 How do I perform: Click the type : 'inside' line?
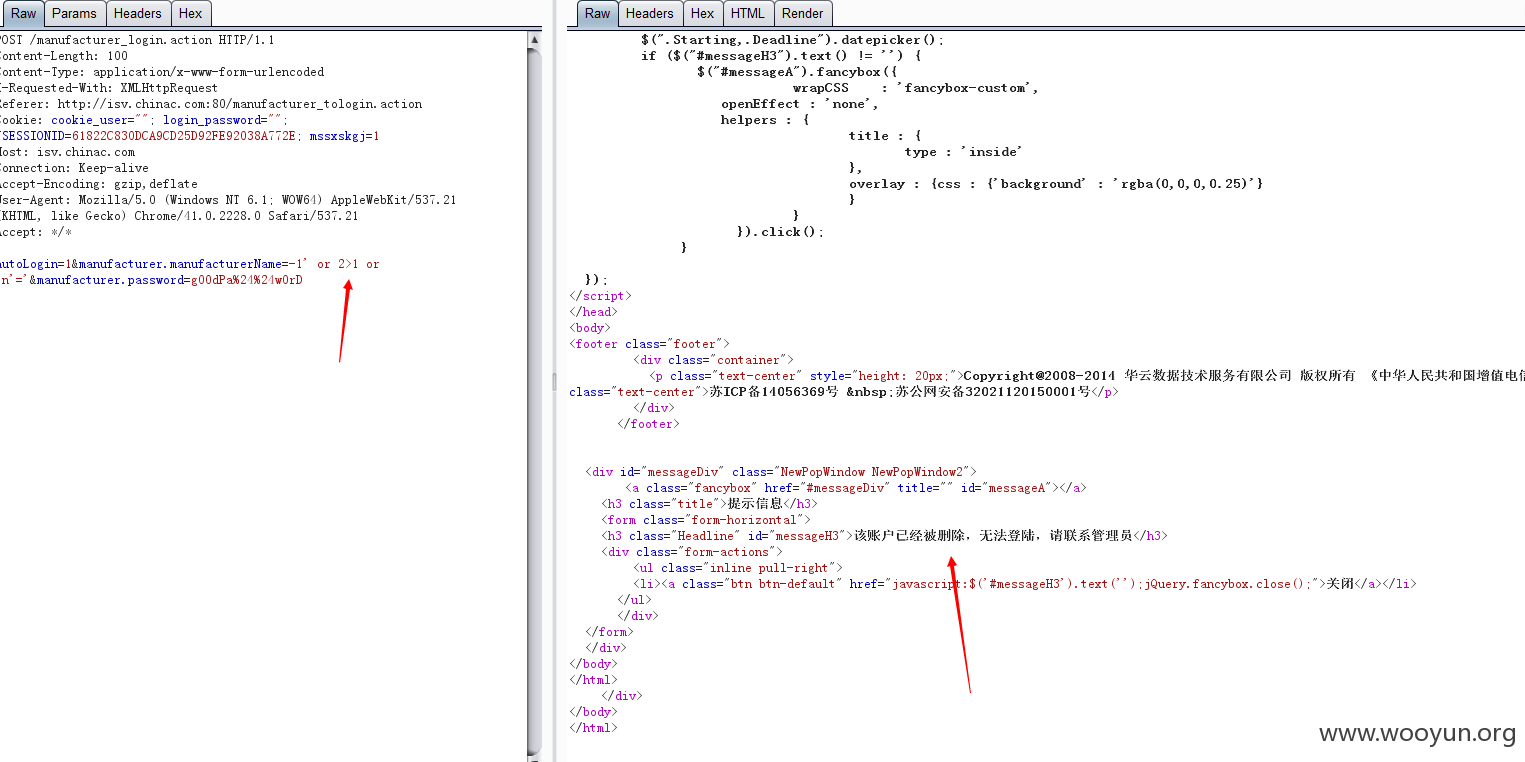pyautogui.click(x=964, y=152)
